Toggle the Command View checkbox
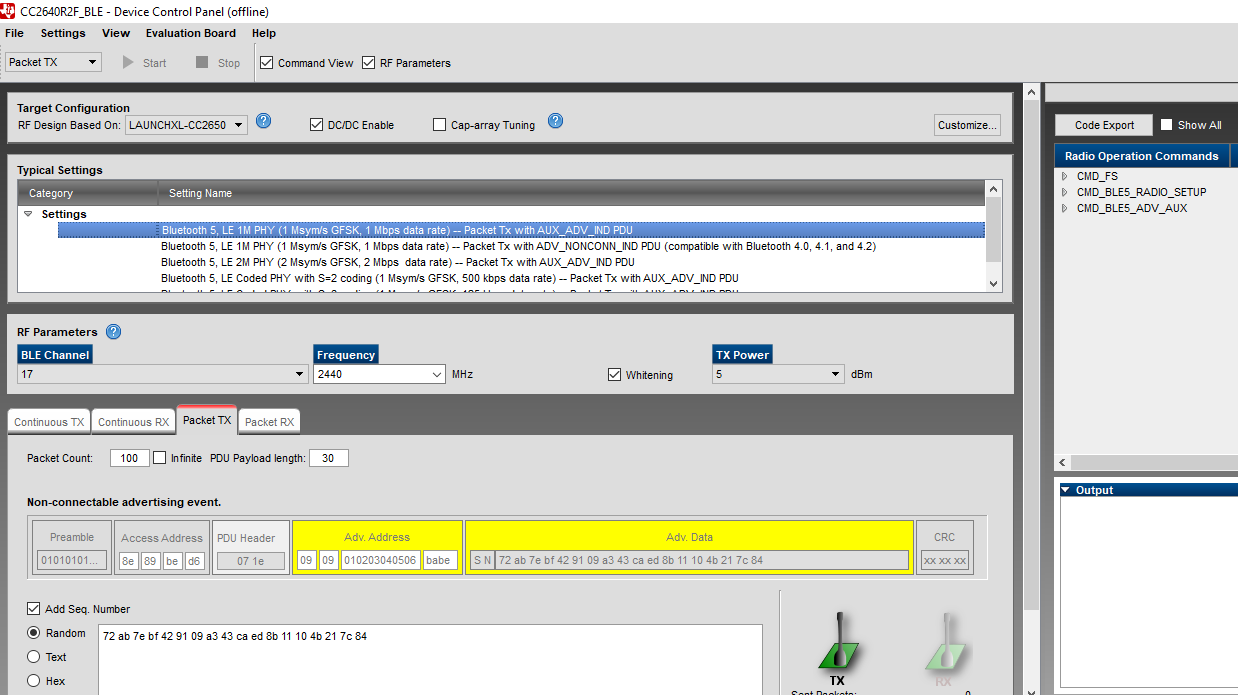Image resolution: width=1238 pixels, height=695 pixels. [266, 62]
